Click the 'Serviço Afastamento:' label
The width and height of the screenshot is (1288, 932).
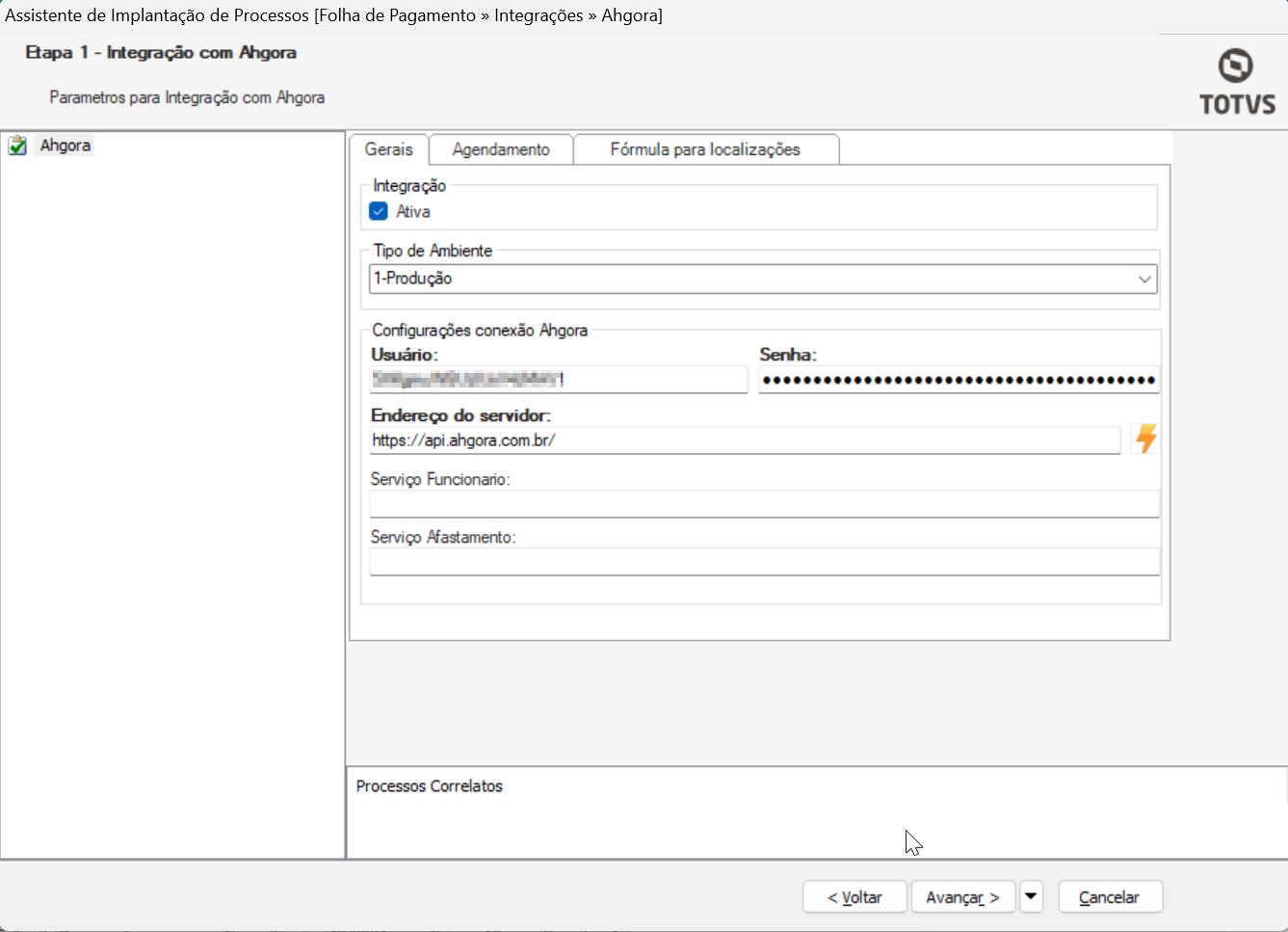coord(443,537)
